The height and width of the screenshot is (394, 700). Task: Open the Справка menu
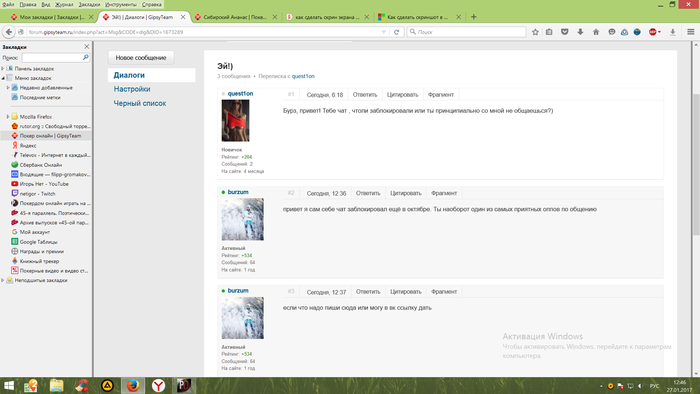pyautogui.click(x=152, y=4)
